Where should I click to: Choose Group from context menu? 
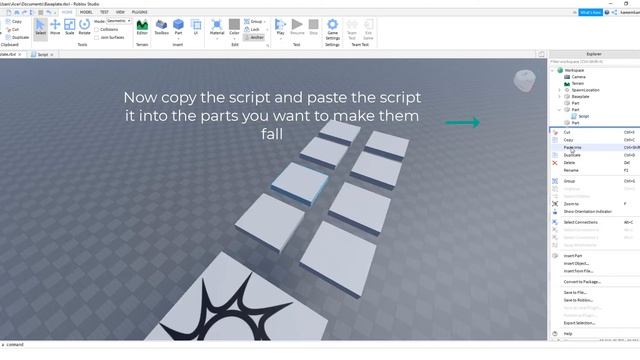click(x=595, y=181)
